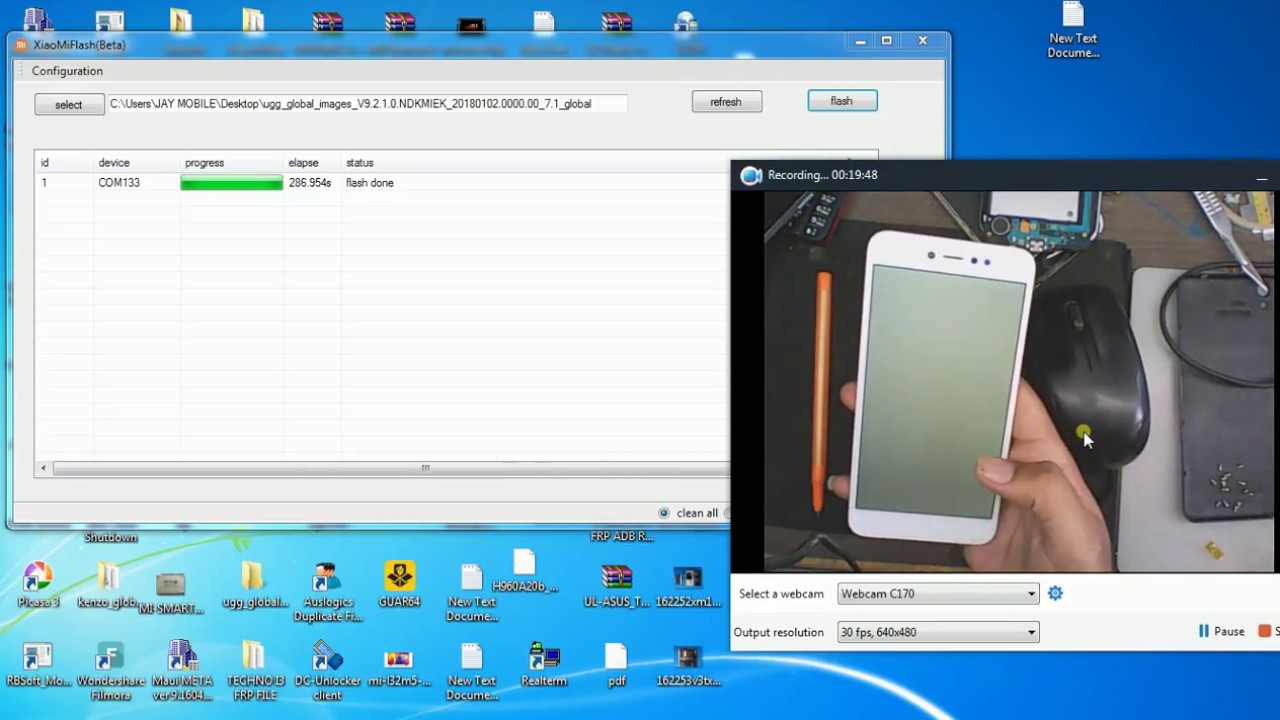
Task: Click the XiaoMiFlash Mi logo icon
Action: (x=21, y=45)
